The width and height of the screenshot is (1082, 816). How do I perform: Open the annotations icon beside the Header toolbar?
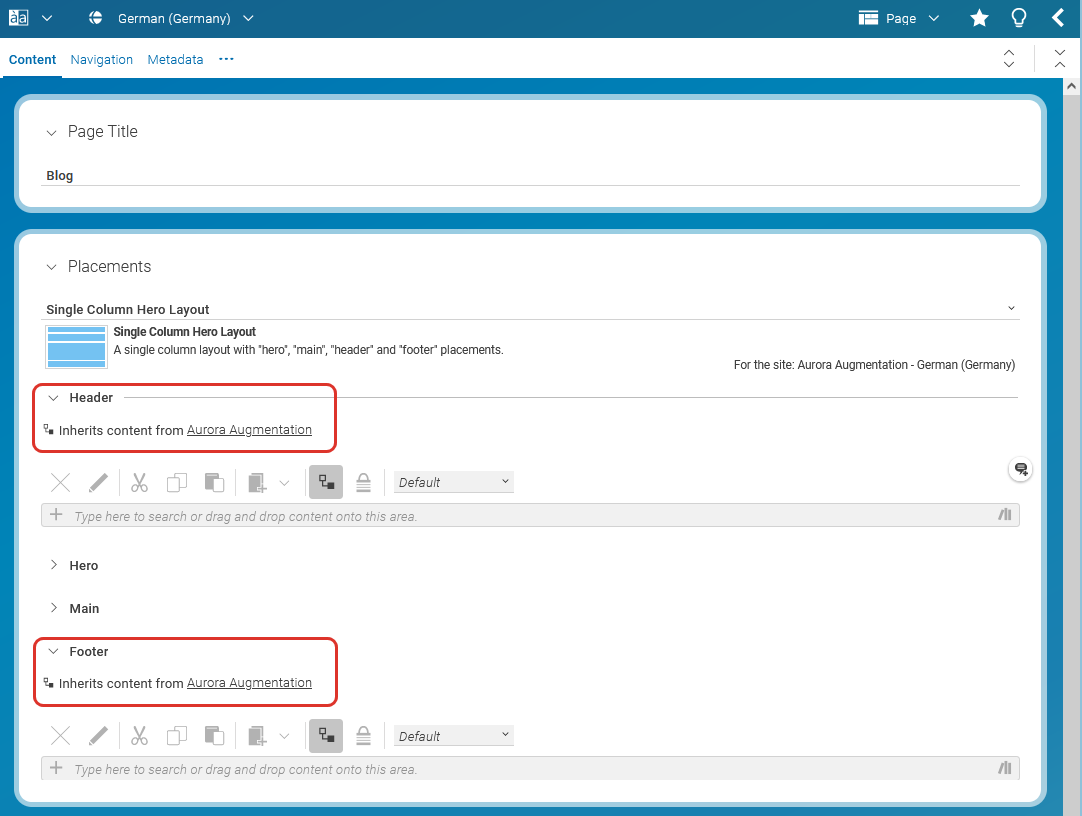(x=1020, y=469)
